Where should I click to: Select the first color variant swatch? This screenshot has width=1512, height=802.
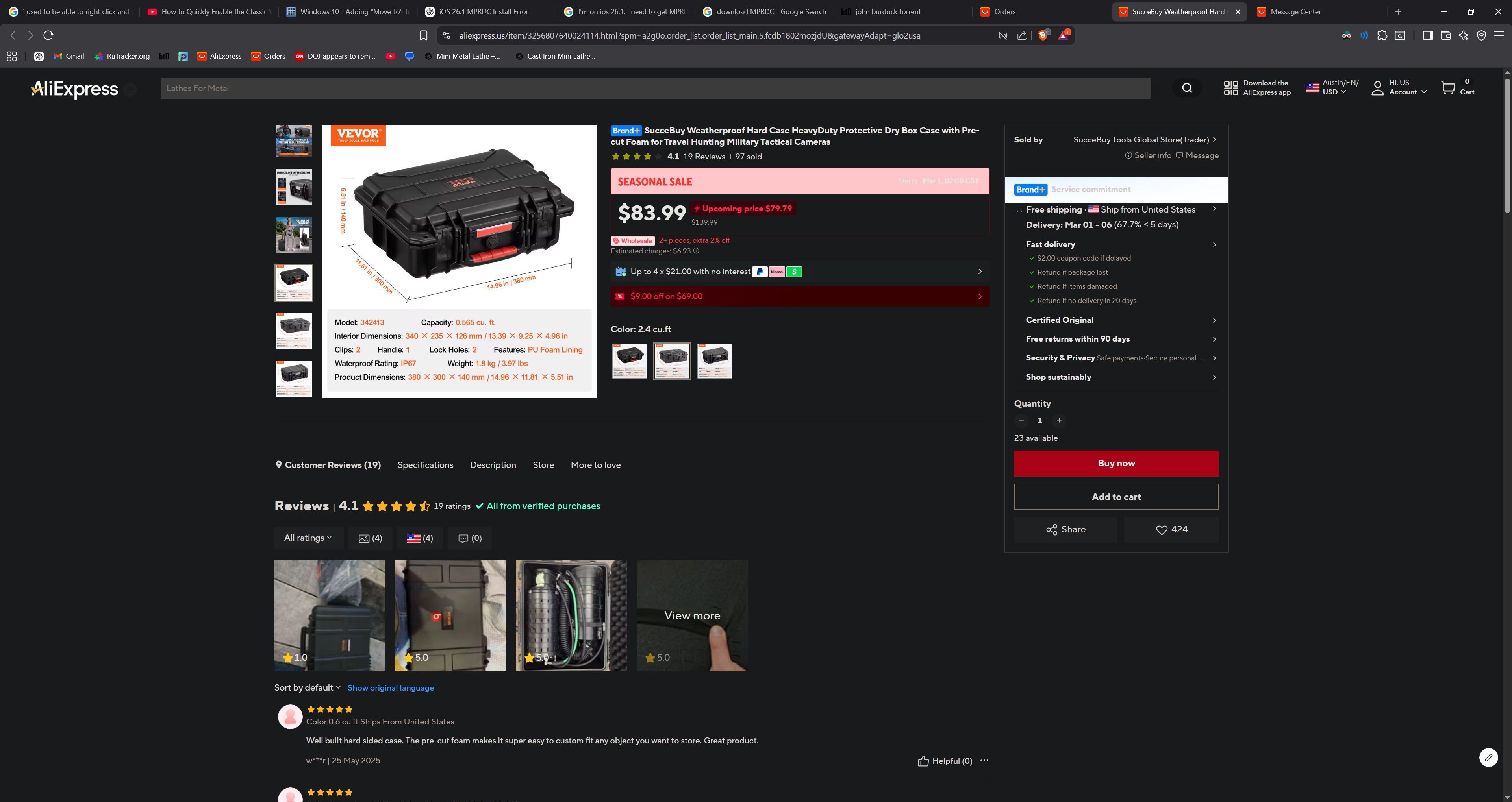point(629,361)
